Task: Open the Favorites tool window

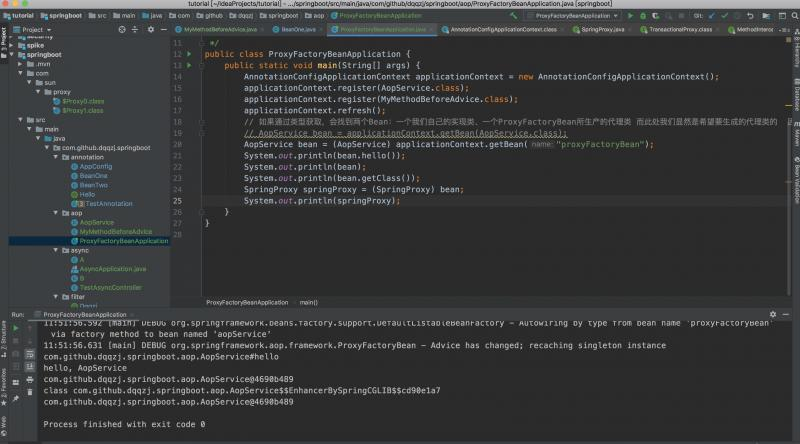Action: point(4,388)
